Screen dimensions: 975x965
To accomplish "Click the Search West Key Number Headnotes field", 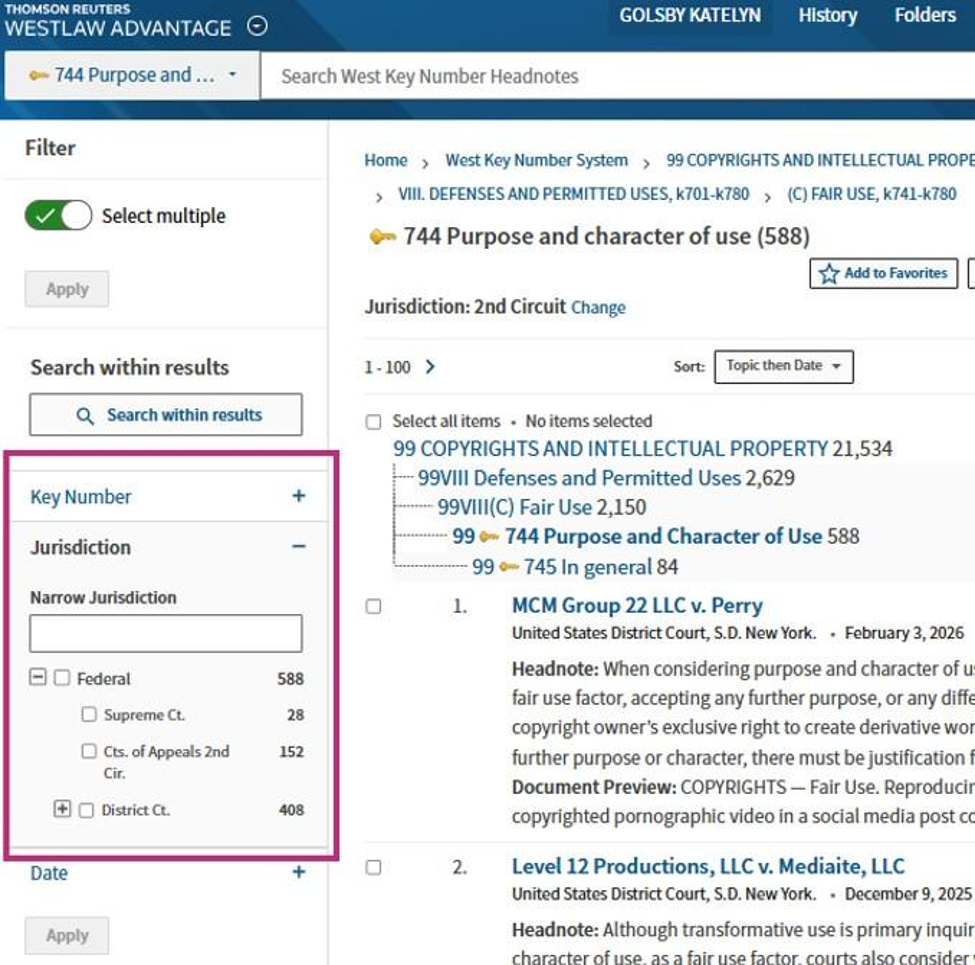I will 618,76.
